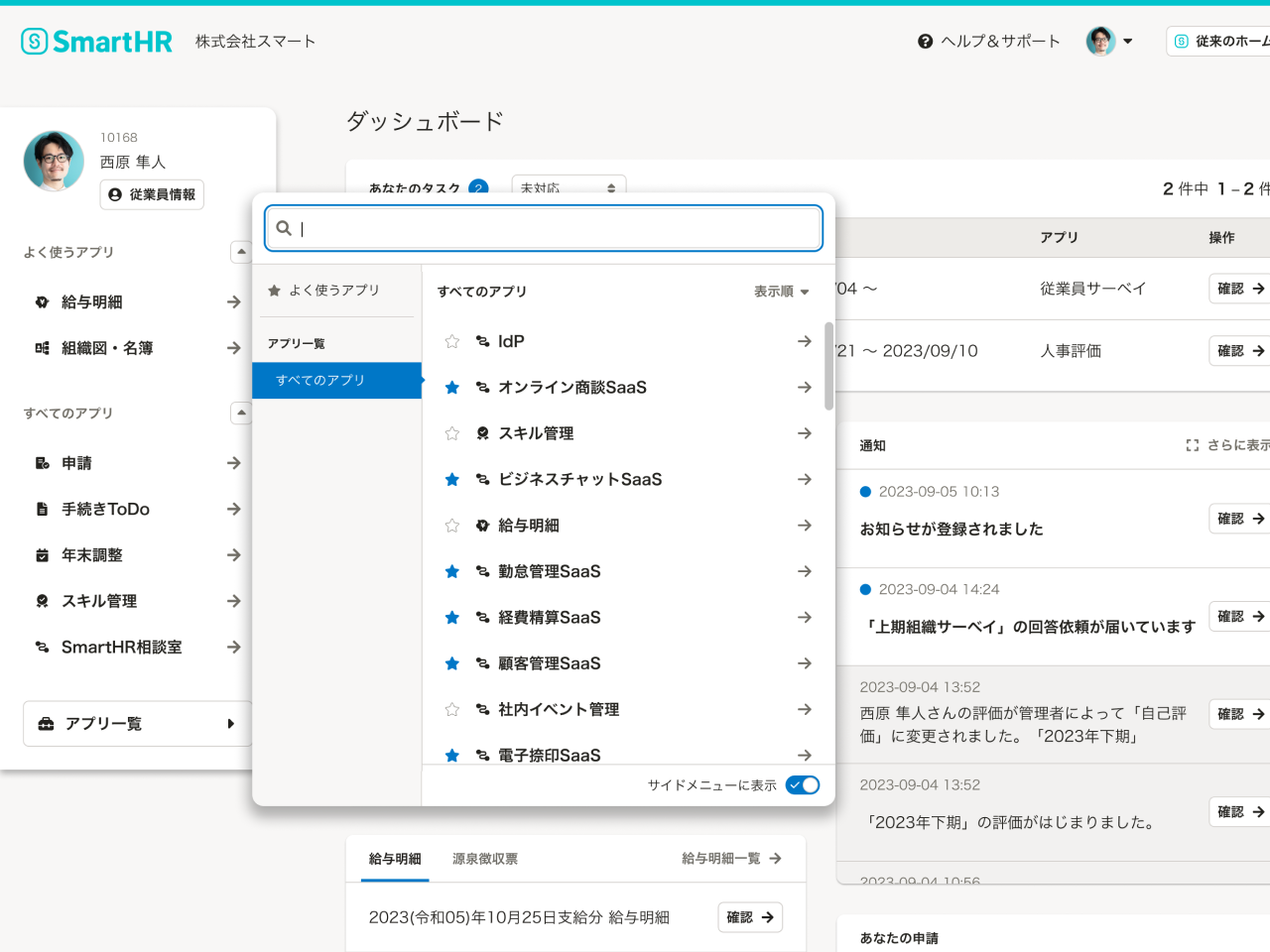Click the 年末調整 calendar icon
The image size is (1270, 952).
[42, 555]
